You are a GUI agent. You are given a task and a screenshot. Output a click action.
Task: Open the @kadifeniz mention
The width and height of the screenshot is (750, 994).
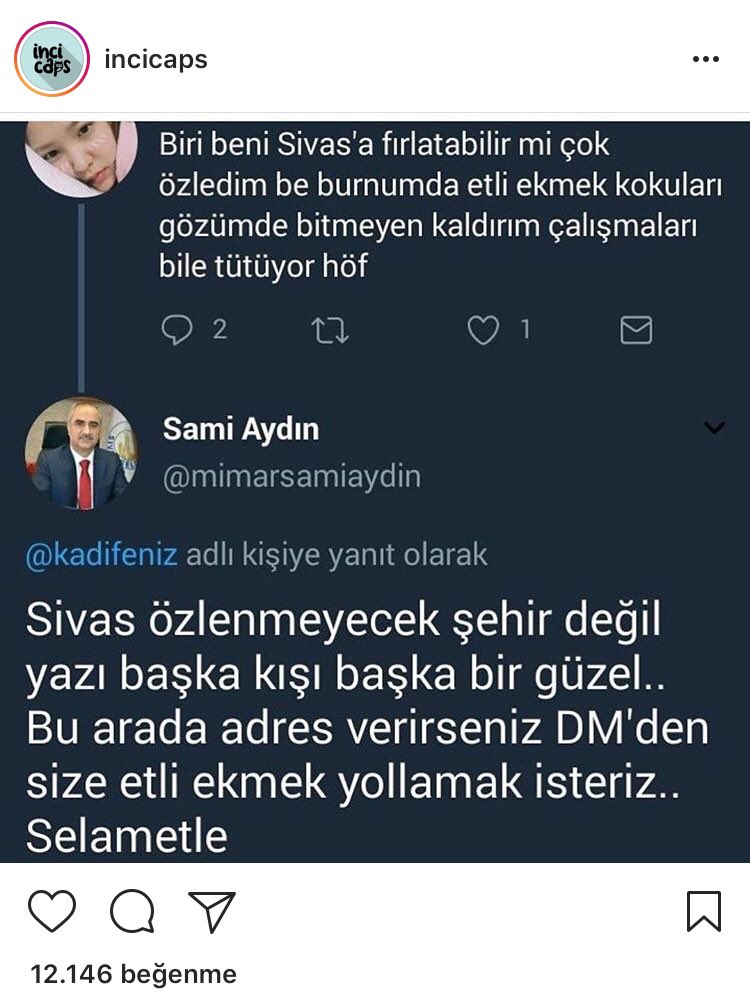101,555
